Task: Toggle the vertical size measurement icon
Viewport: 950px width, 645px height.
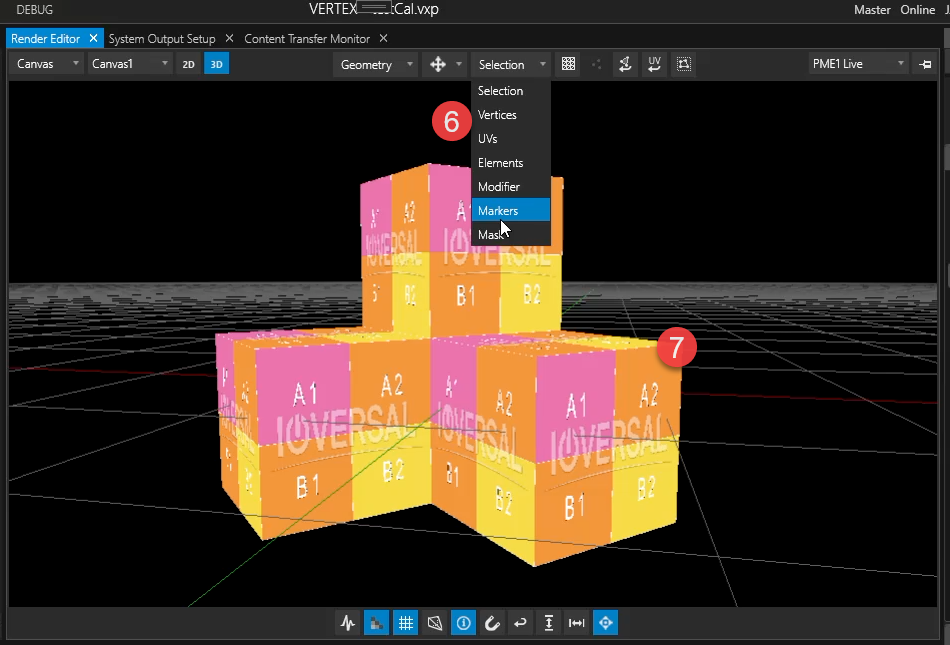Action: point(548,622)
